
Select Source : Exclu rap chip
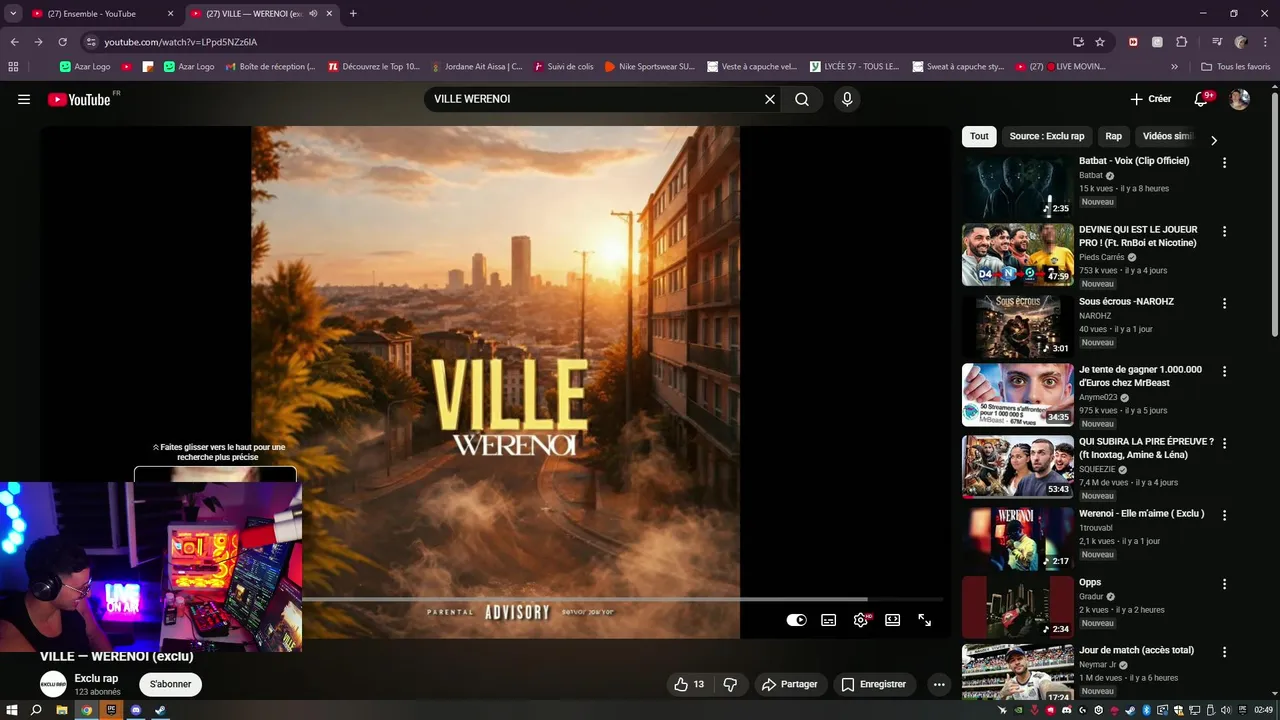coord(1046,136)
